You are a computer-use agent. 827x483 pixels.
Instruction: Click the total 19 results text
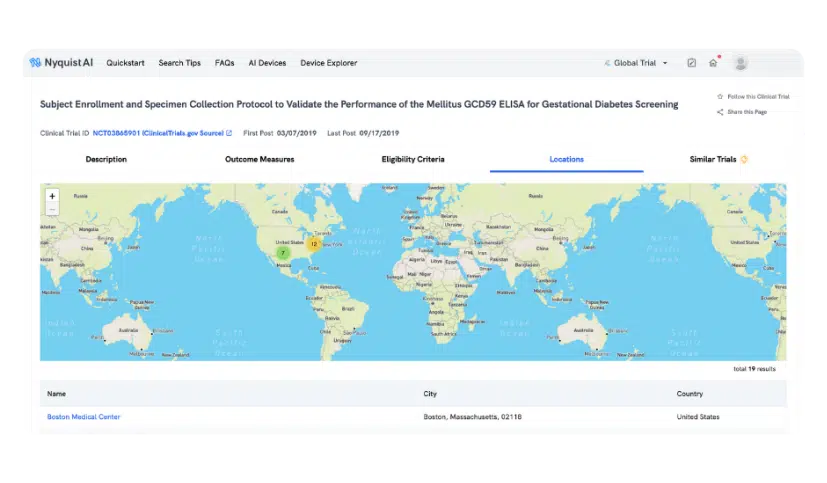click(x=754, y=369)
